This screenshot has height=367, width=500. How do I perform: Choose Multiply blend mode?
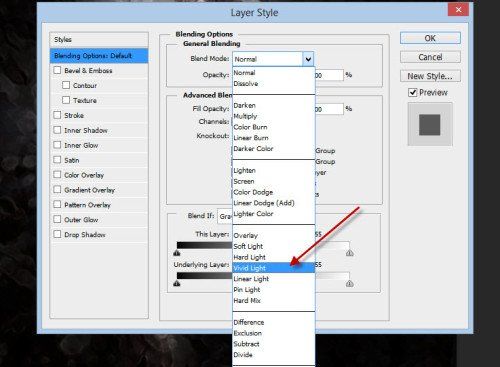point(274,116)
